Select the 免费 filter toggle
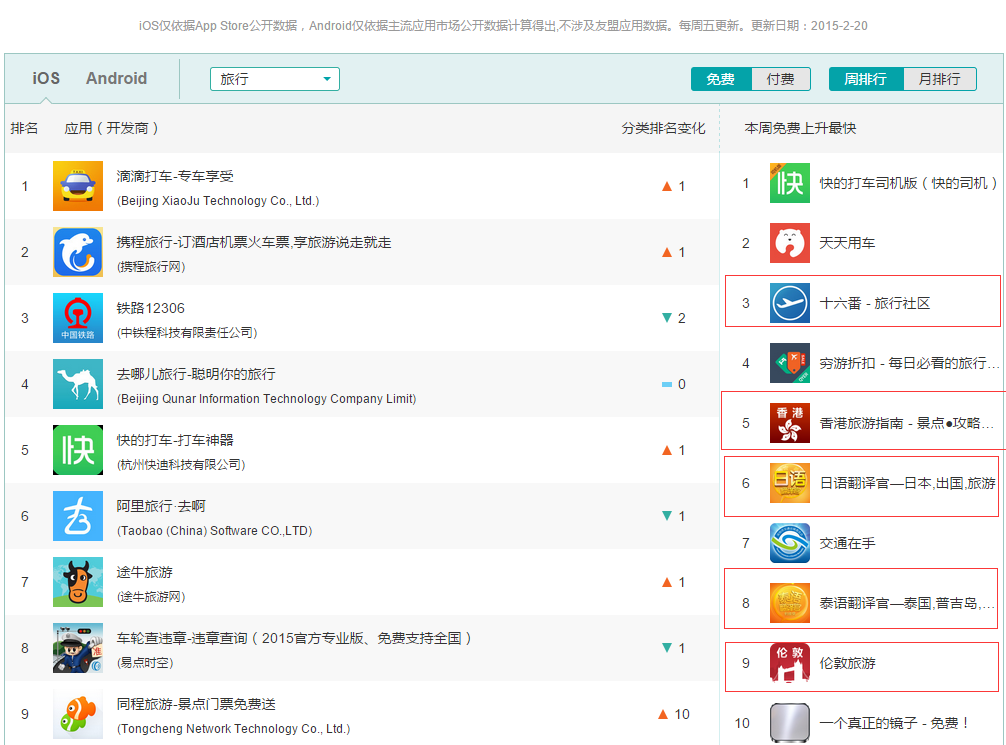Screen dimensions: 1006x745 (x=720, y=79)
